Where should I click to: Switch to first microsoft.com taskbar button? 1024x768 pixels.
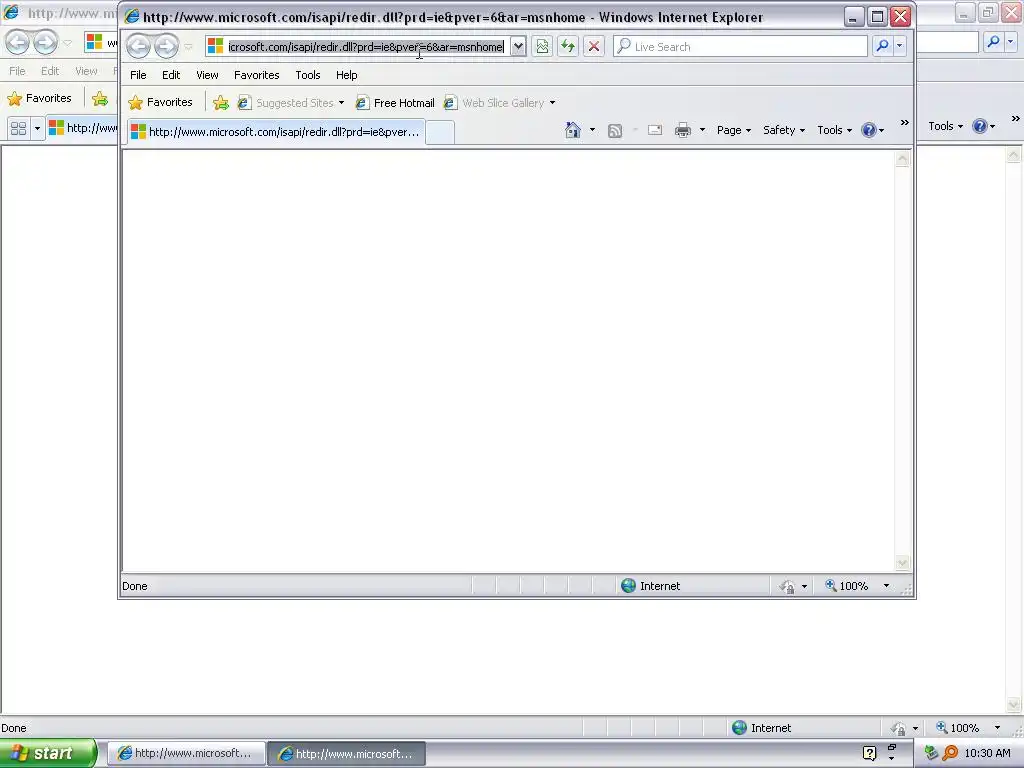185,754
